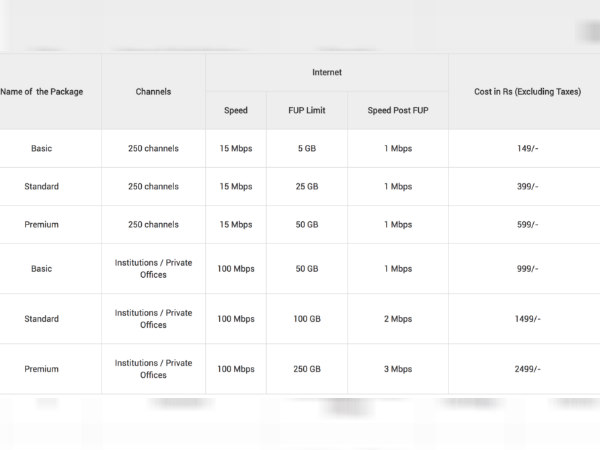Click the 'FUP Limit' sub-header
Screen dimensions: 600x450
pyautogui.click(x=307, y=110)
